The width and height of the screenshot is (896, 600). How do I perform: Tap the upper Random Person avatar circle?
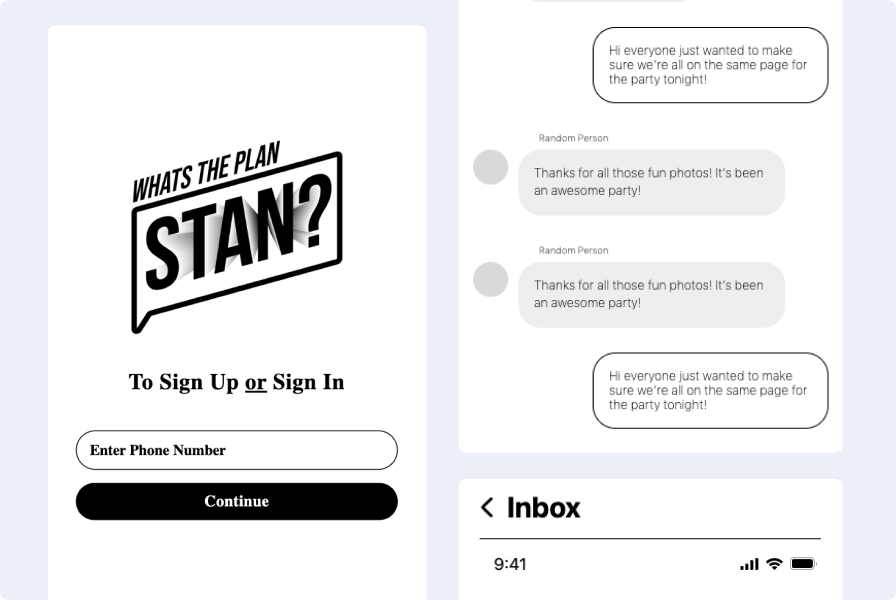pos(491,167)
